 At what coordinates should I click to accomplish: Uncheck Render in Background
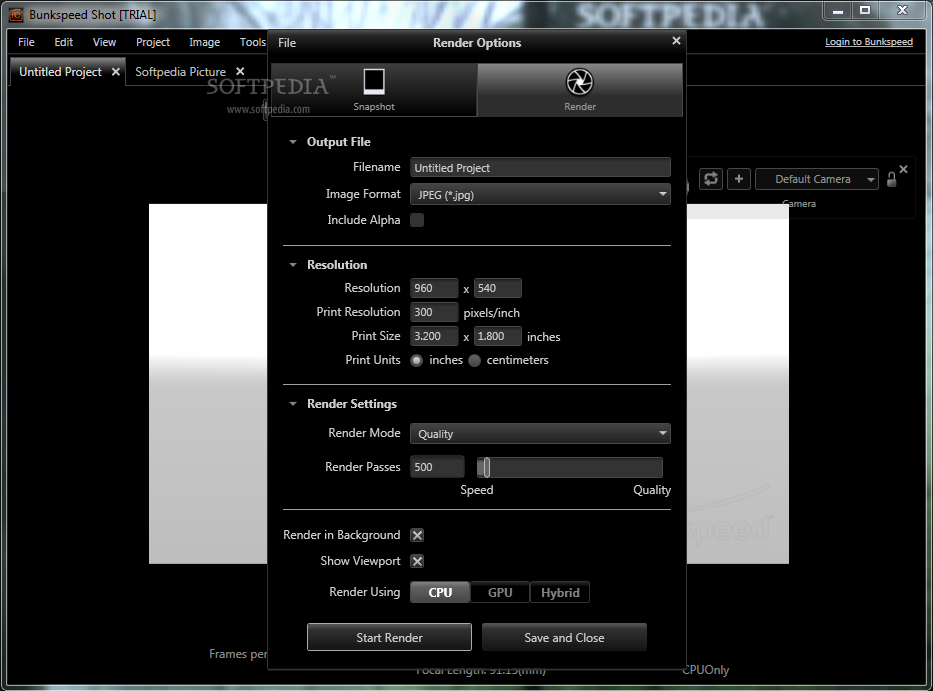click(417, 535)
